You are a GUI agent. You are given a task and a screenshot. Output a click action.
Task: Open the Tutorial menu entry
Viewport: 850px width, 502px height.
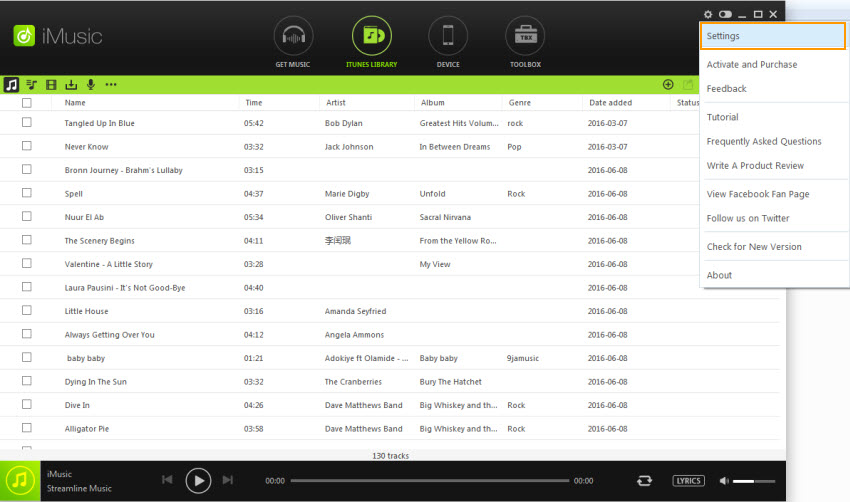pyautogui.click(x=723, y=117)
